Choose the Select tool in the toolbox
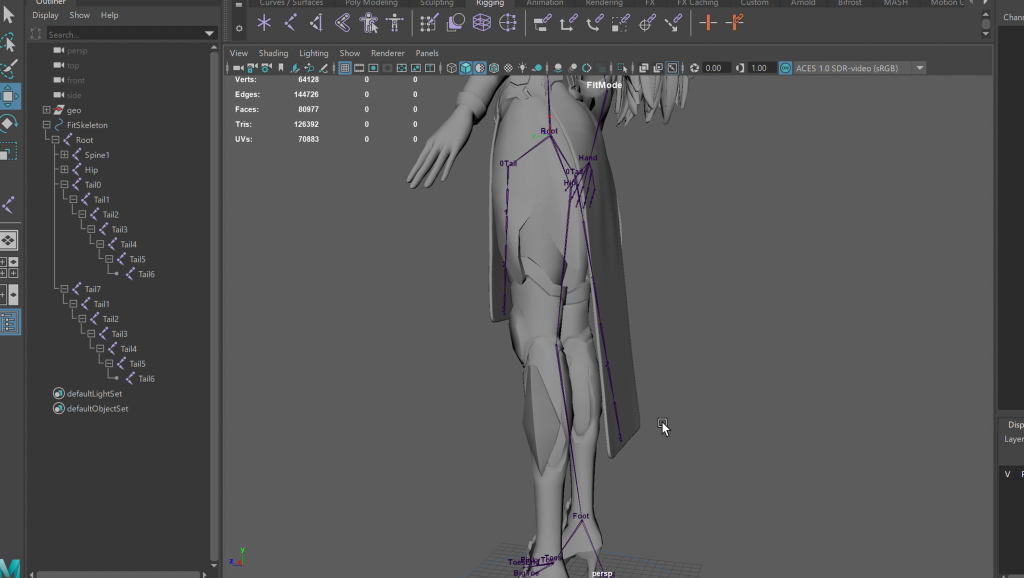 click(x=8, y=15)
